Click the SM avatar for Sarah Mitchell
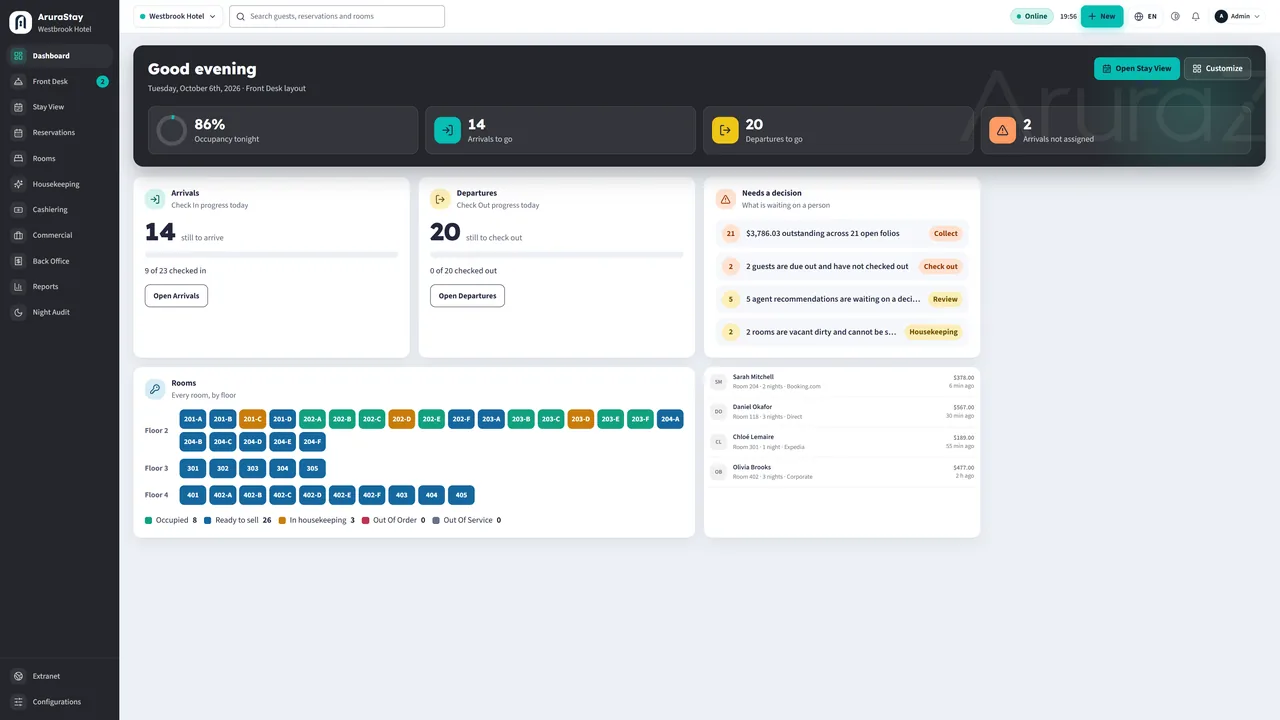 point(718,382)
